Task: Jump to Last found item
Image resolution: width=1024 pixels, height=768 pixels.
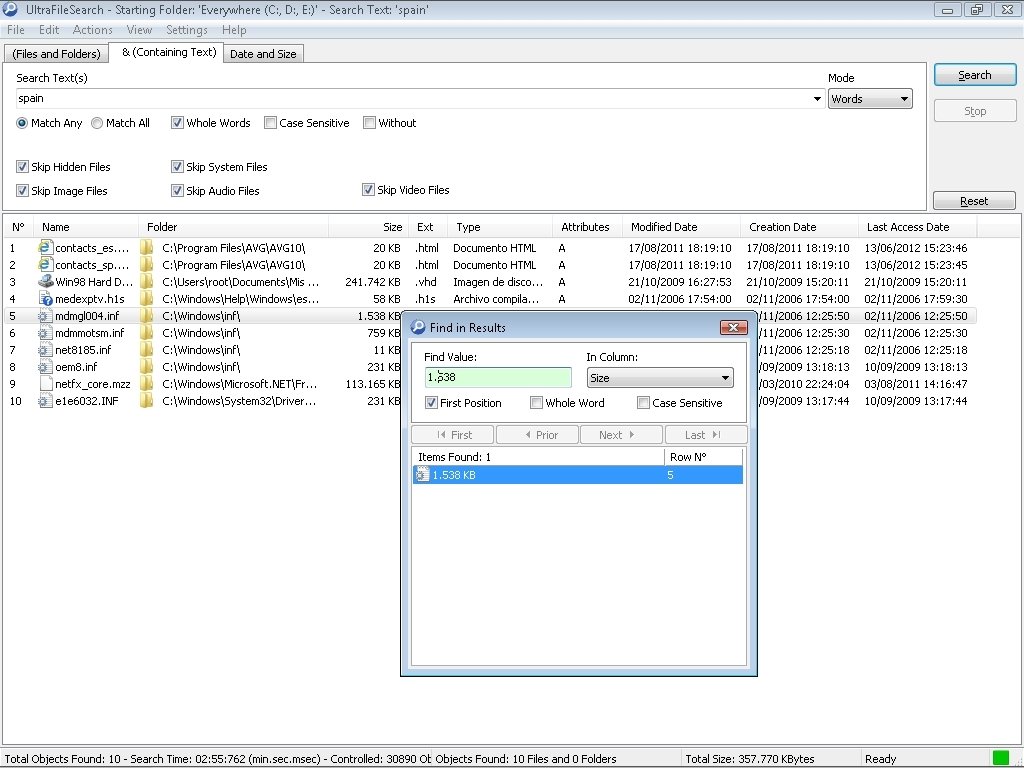Action: [706, 435]
